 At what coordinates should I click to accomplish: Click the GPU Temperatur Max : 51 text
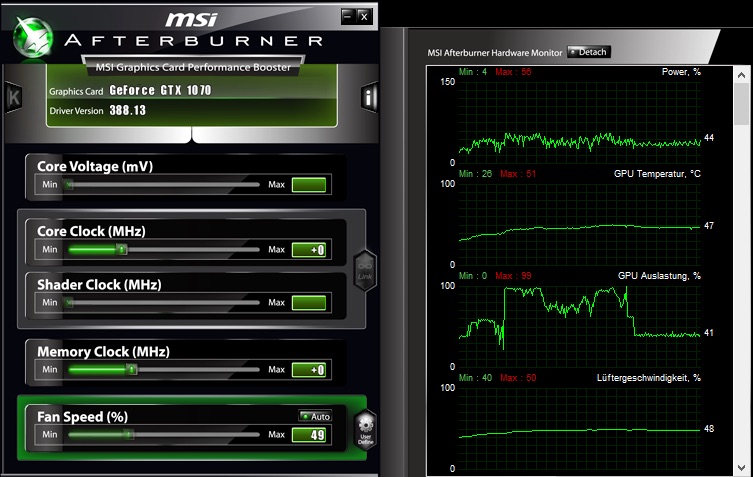(x=518, y=174)
